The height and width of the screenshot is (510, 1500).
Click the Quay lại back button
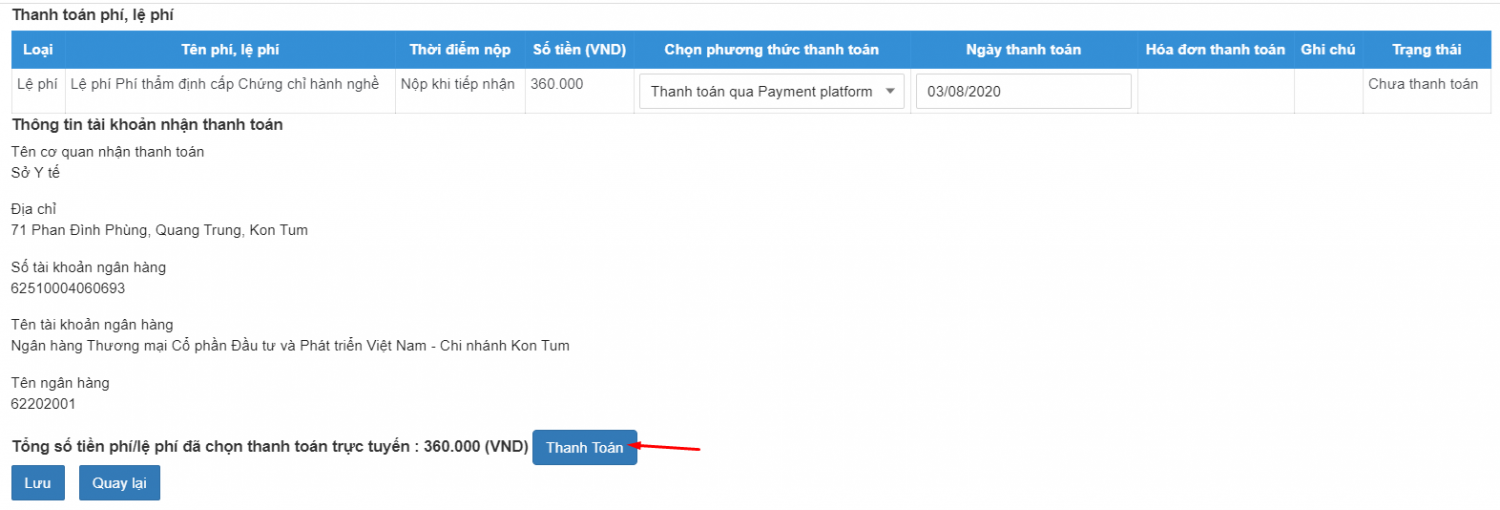click(119, 482)
